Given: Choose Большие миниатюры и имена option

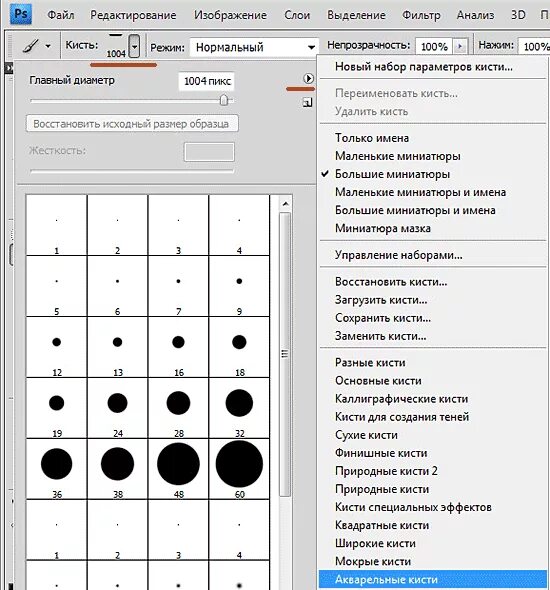Looking at the screenshot, I should click(x=415, y=210).
